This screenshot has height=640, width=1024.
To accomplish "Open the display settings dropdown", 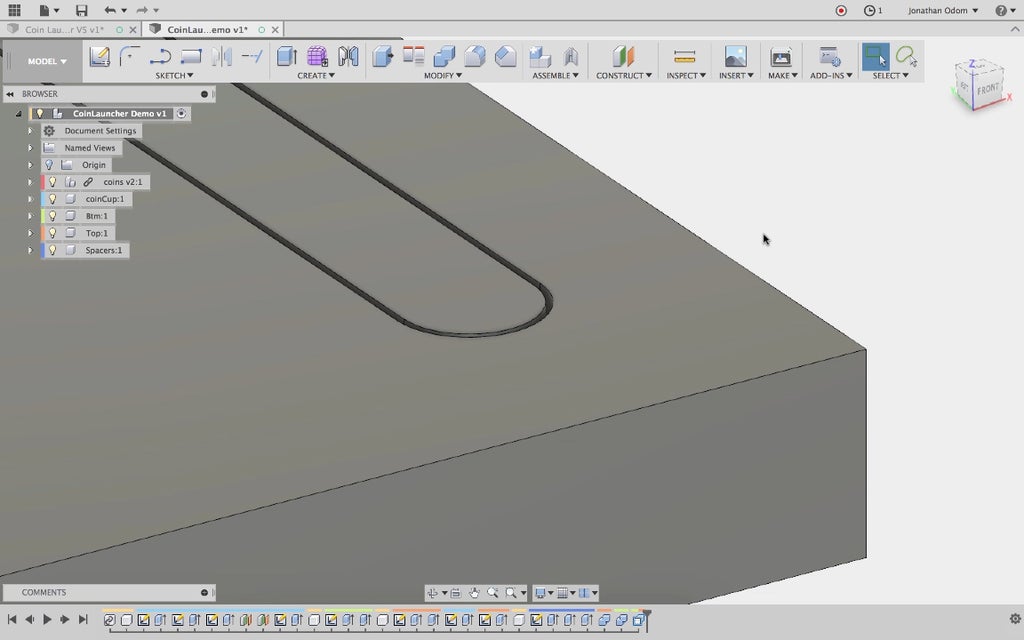I will (544, 593).
